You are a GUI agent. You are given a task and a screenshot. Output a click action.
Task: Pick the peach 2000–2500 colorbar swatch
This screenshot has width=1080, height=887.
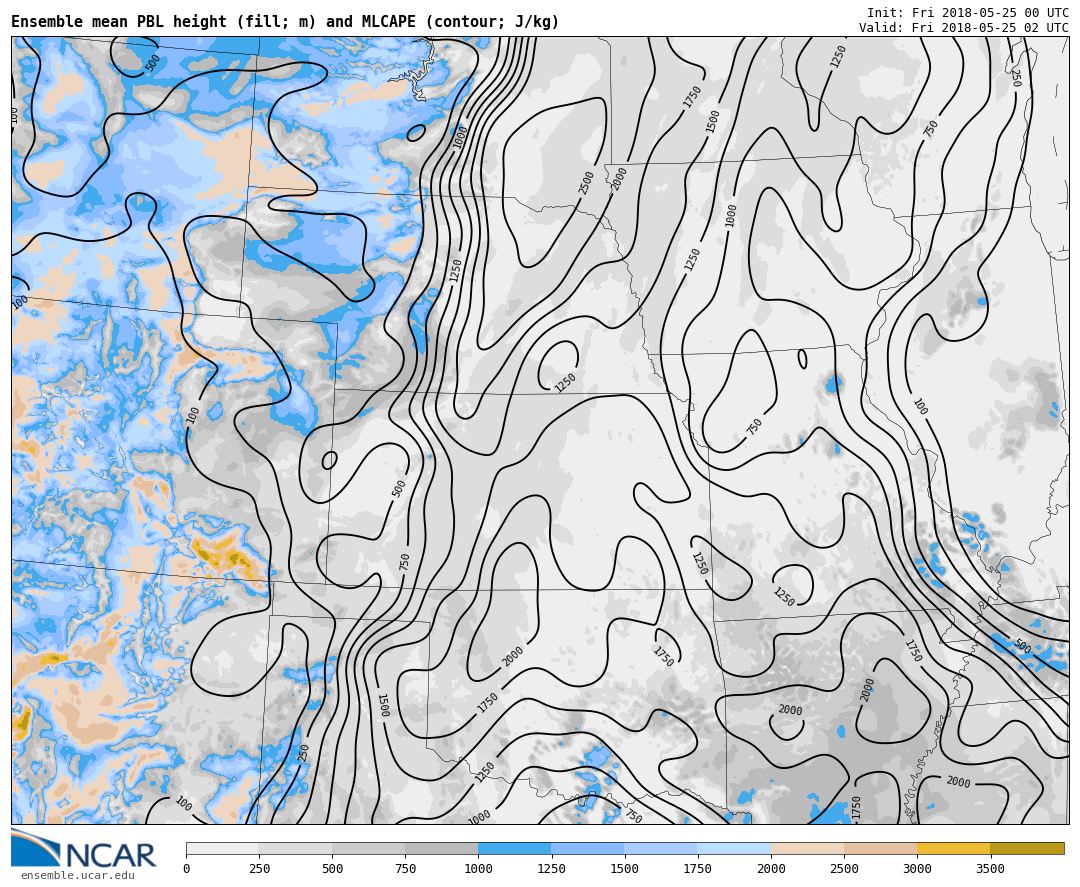(807, 848)
